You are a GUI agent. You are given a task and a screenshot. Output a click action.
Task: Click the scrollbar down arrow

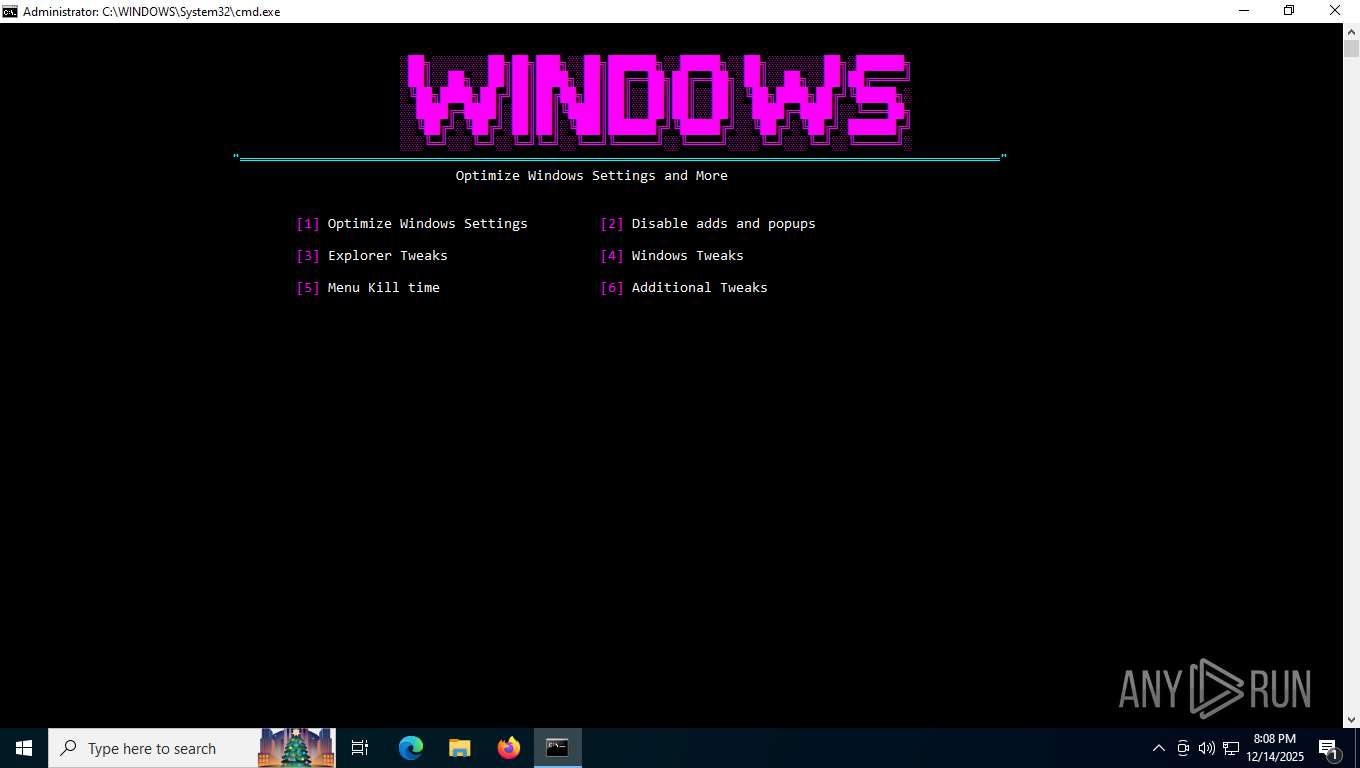1351,719
